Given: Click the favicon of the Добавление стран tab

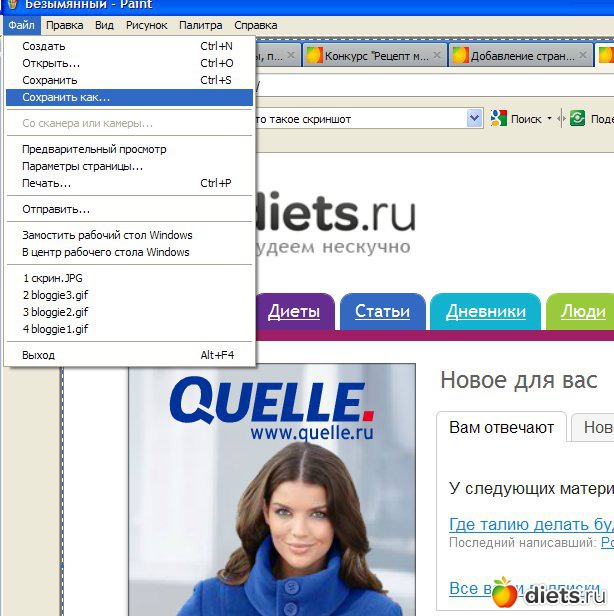Looking at the screenshot, I should [x=461, y=56].
